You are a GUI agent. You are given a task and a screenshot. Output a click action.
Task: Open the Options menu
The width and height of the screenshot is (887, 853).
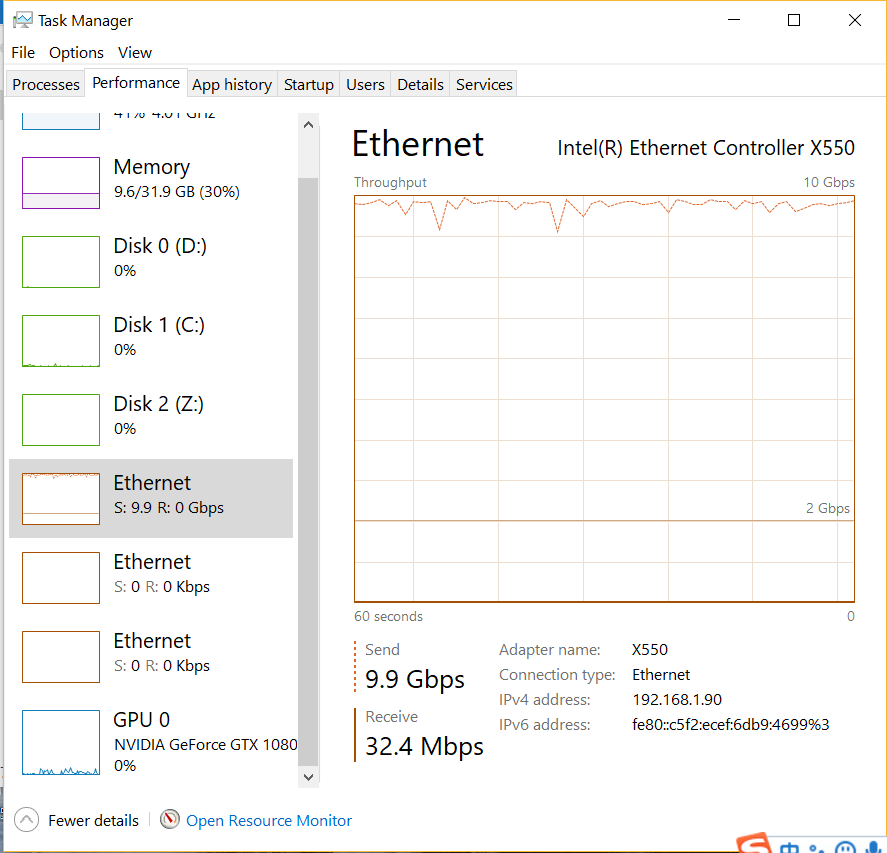coord(76,53)
